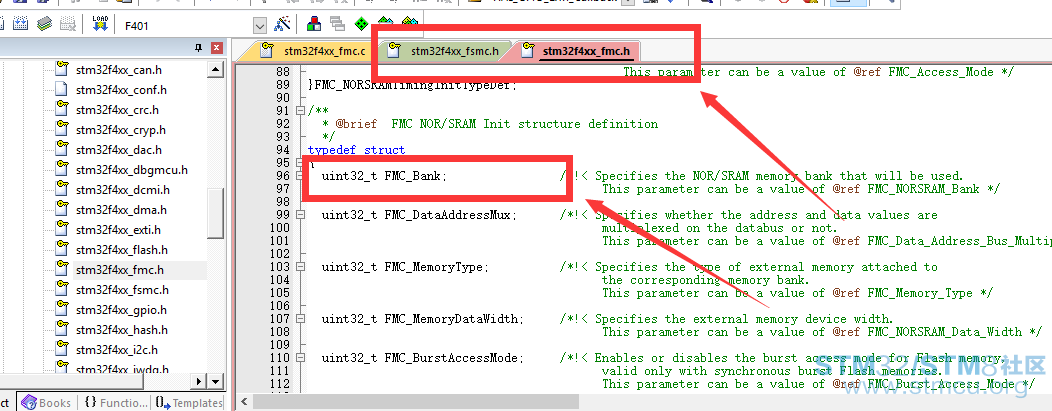Open the F401 target selection dropdown arrow
This screenshot has height=411, width=1052.
260,26
